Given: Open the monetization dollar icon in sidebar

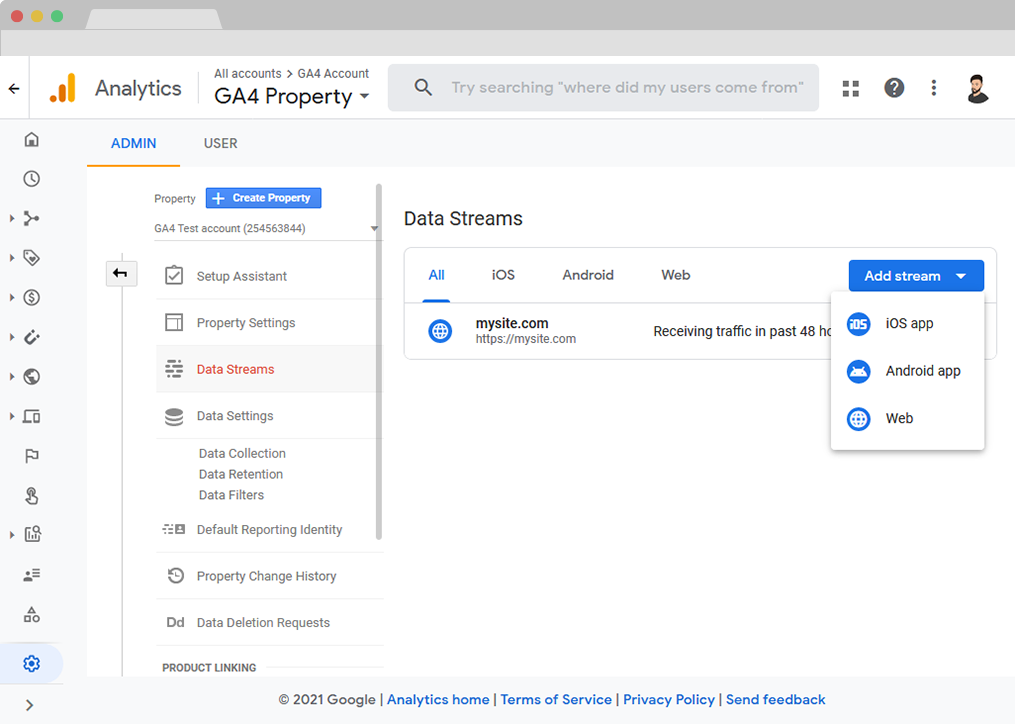Looking at the screenshot, I should click(31, 297).
